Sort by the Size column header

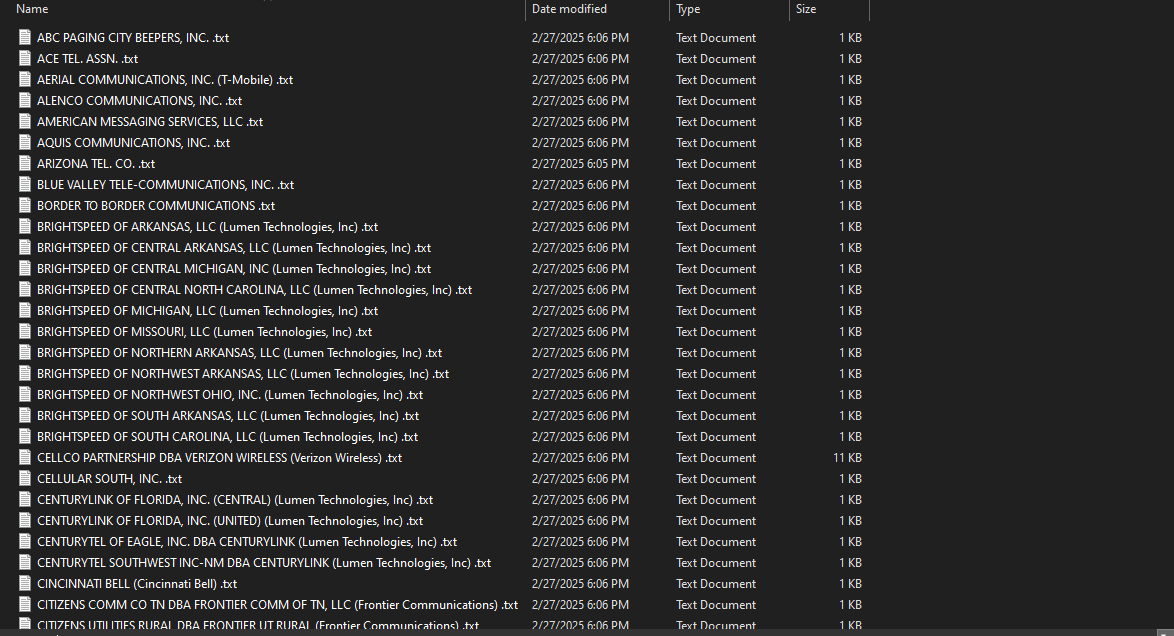[x=806, y=9]
